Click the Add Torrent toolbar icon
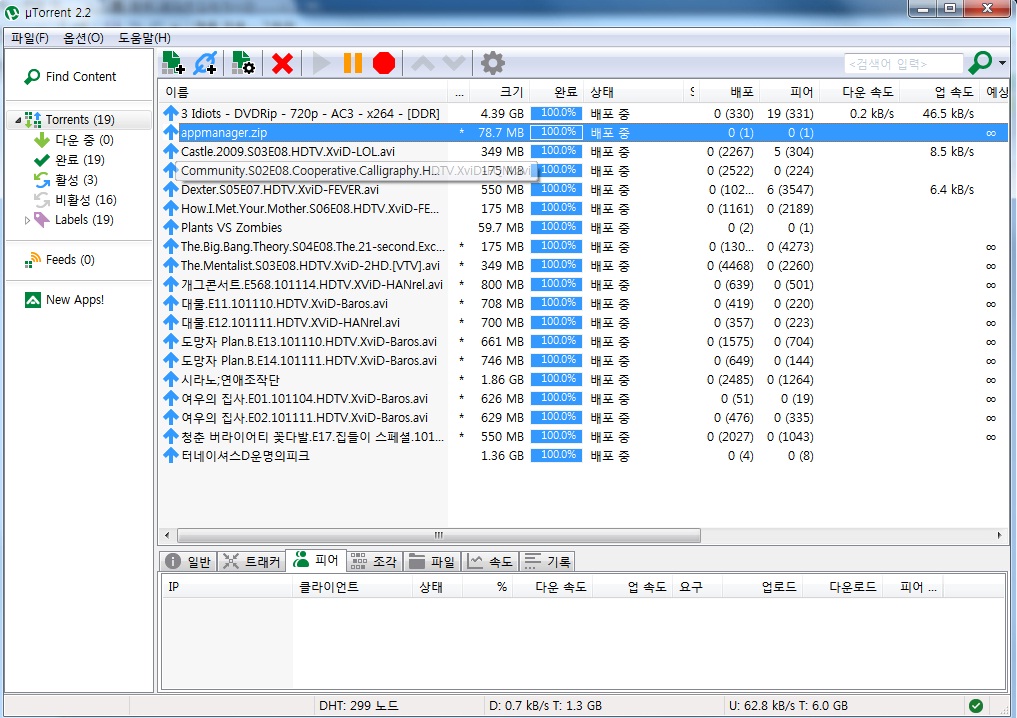This screenshot has height=718, width=1017. tap(173, 63)
